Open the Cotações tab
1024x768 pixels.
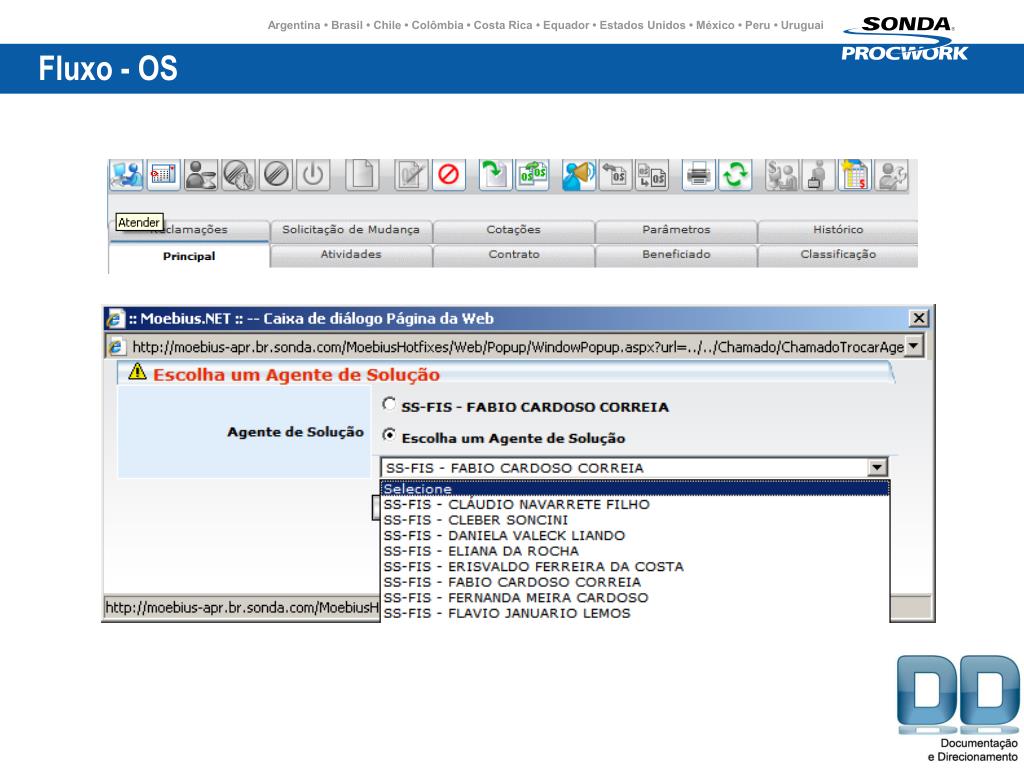tap(513, 230)
